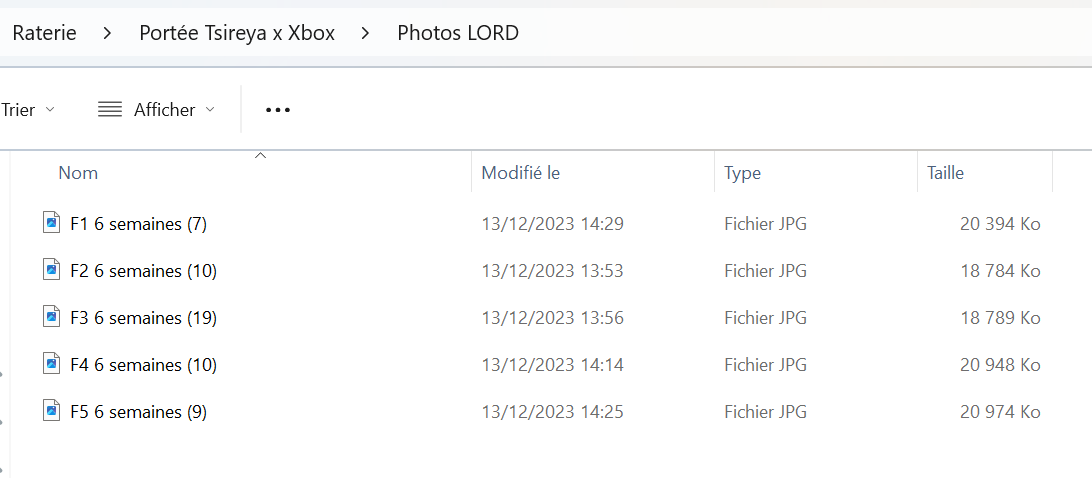Sort files by Nom column header
Viewport: 1092px width, 478px height.
point(78,173)
